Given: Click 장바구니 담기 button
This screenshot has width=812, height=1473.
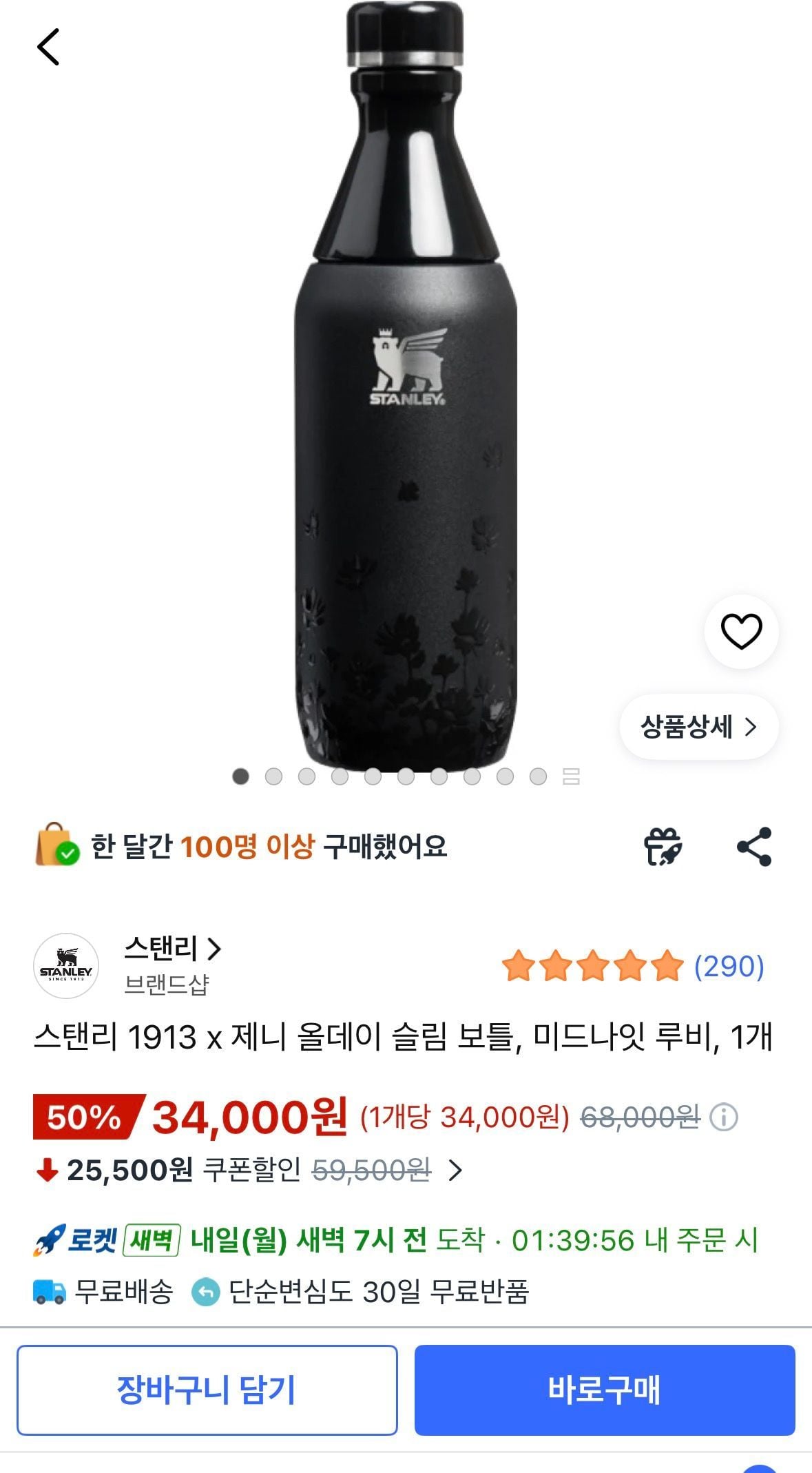Looking at the screenshot, I should (207, 1390).
